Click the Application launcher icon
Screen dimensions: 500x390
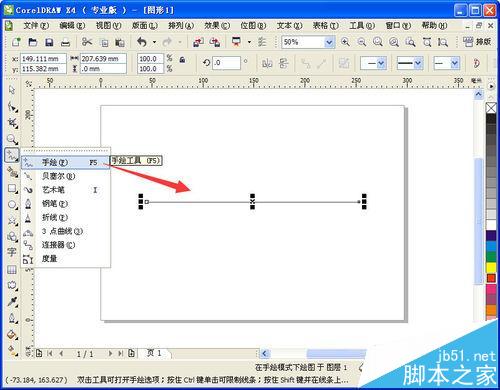237,42
